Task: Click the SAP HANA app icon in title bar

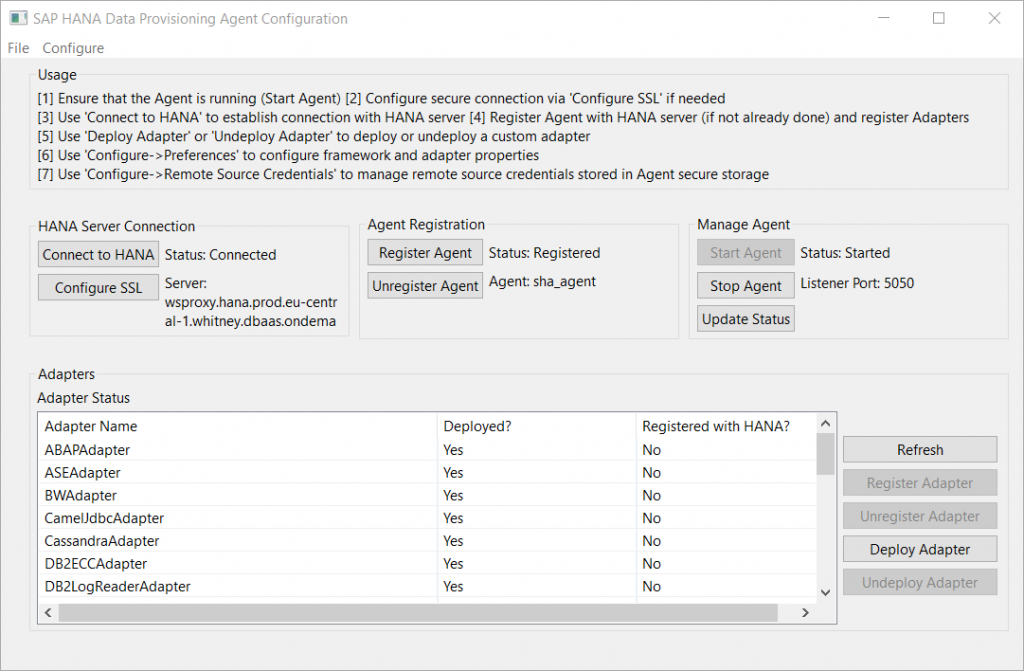Action: (18, 18)
